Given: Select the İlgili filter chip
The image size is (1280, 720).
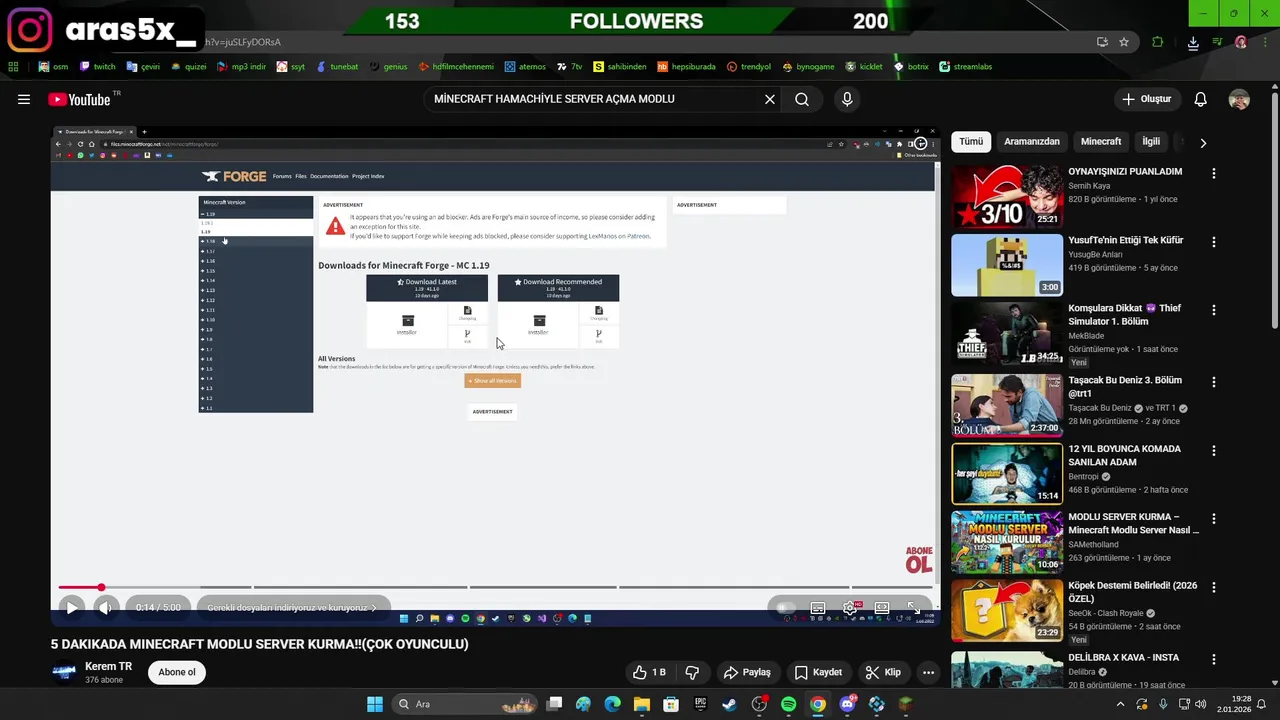Looking at the screenshot, I should click(1151, 141).
